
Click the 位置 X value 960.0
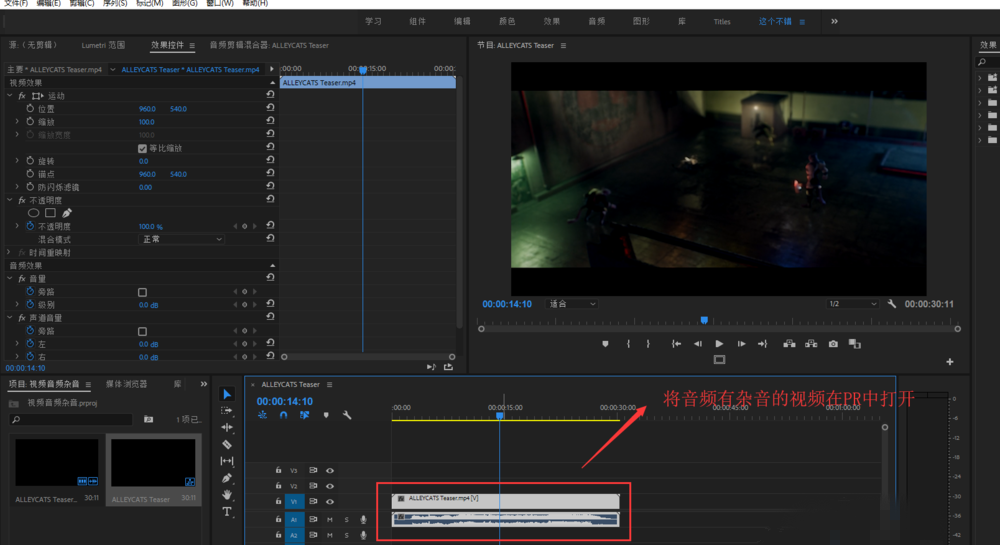147,109
